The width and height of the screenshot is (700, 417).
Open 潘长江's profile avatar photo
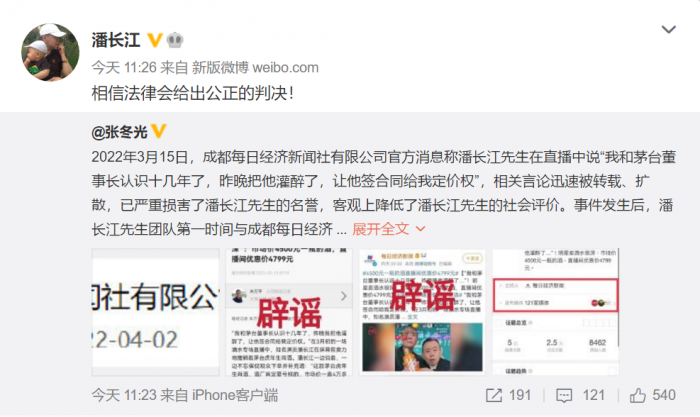(x=50, y=52)
